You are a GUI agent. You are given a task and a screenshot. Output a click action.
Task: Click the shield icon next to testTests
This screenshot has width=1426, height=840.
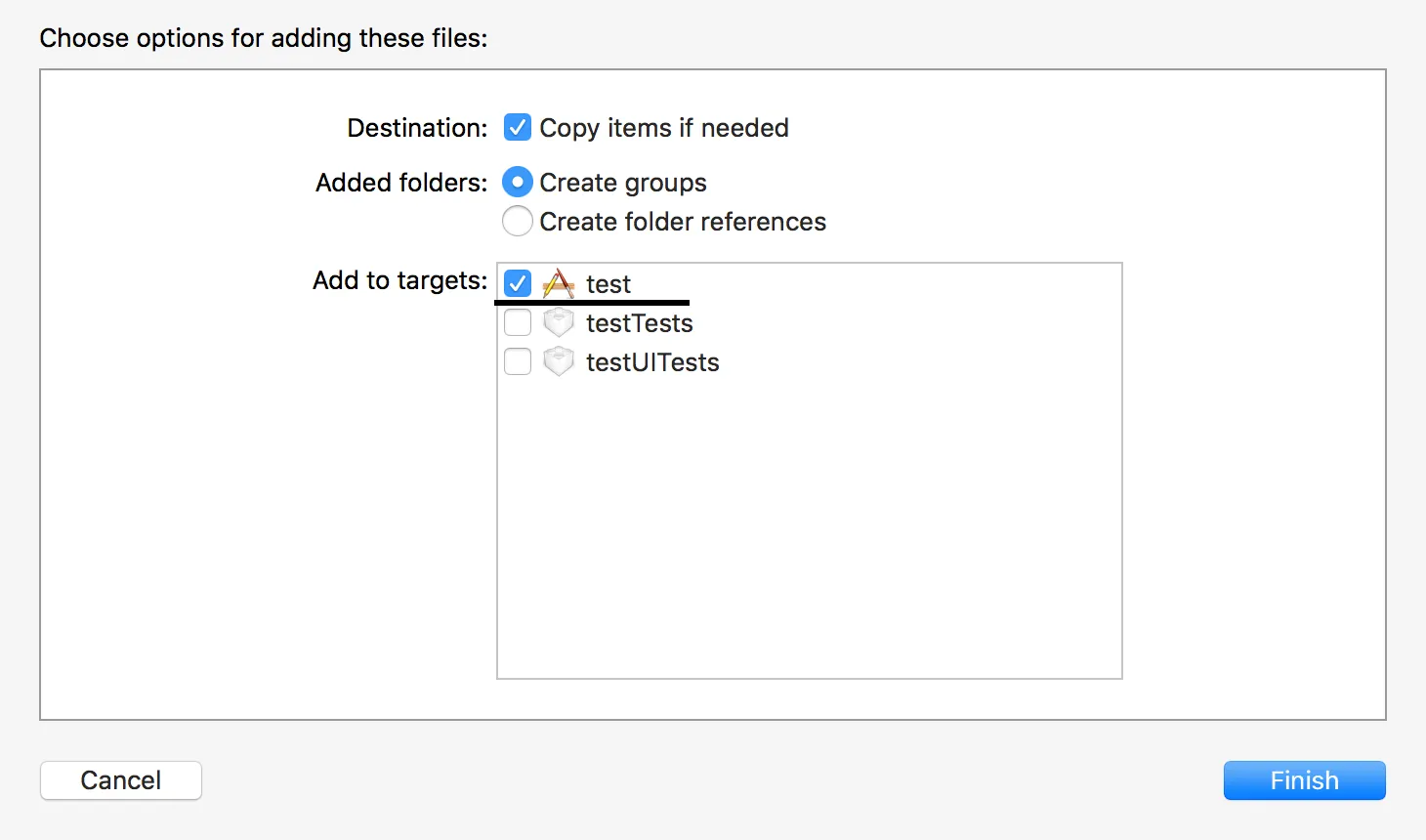pyautogui.click(x=558, y=322)
